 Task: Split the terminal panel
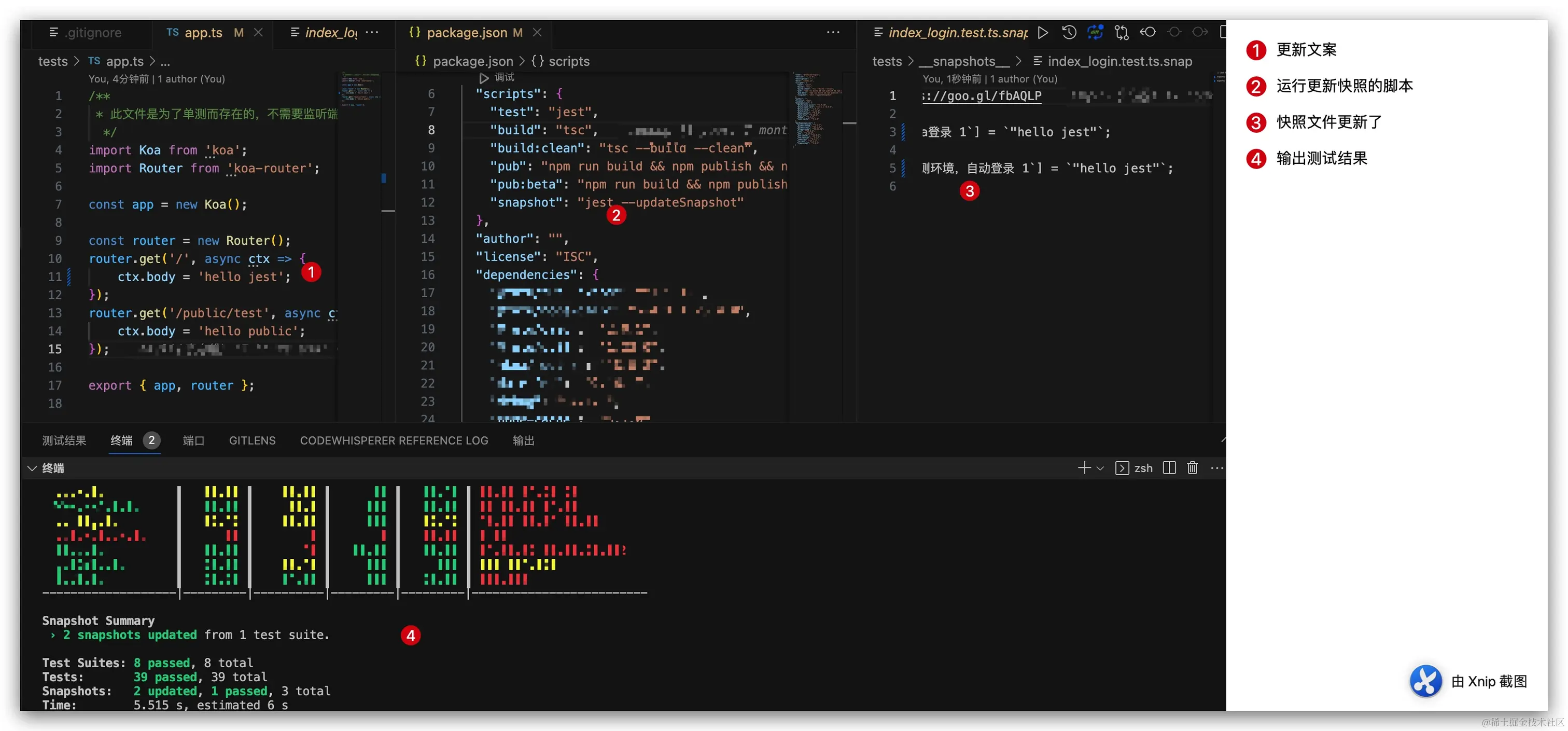coord(1169,468)
